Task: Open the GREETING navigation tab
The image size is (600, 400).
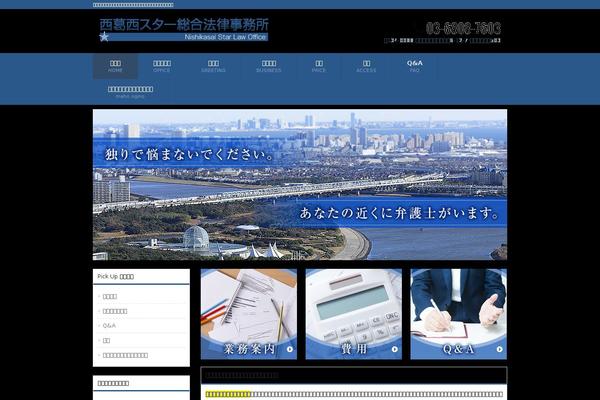Action: tap(213, 66)
